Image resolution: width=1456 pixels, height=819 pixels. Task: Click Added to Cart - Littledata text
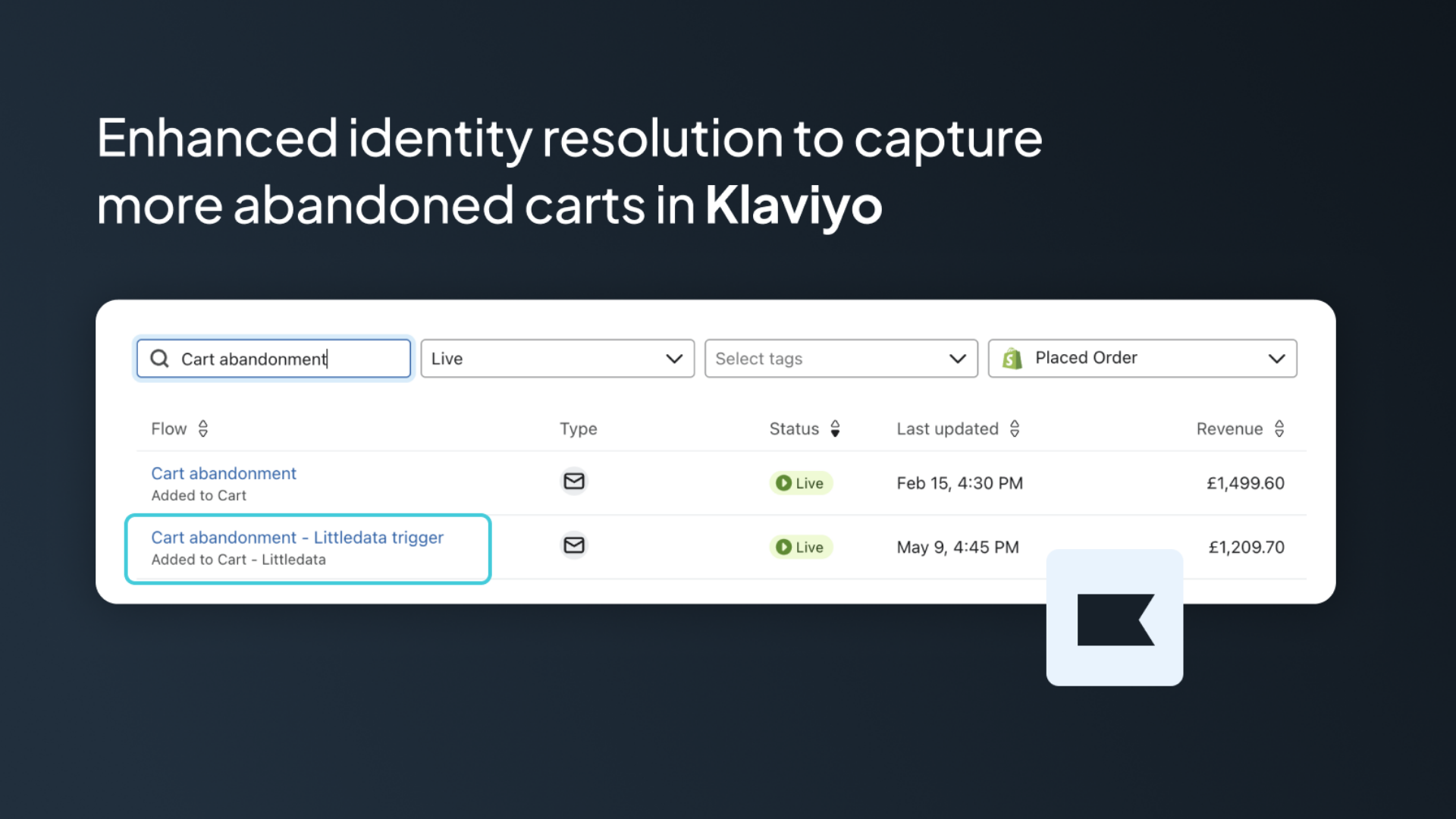pyautogui.click(x=238, y=560)
